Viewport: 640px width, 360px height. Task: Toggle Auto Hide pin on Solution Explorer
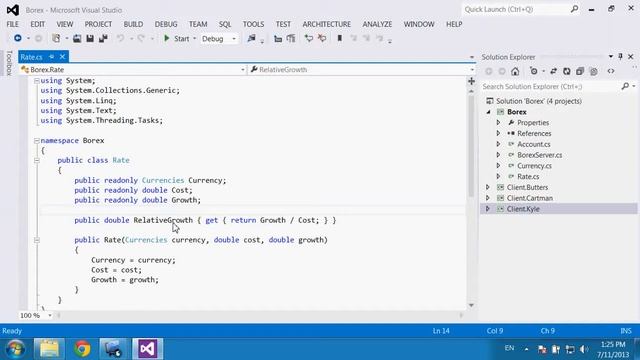(620, 57)
